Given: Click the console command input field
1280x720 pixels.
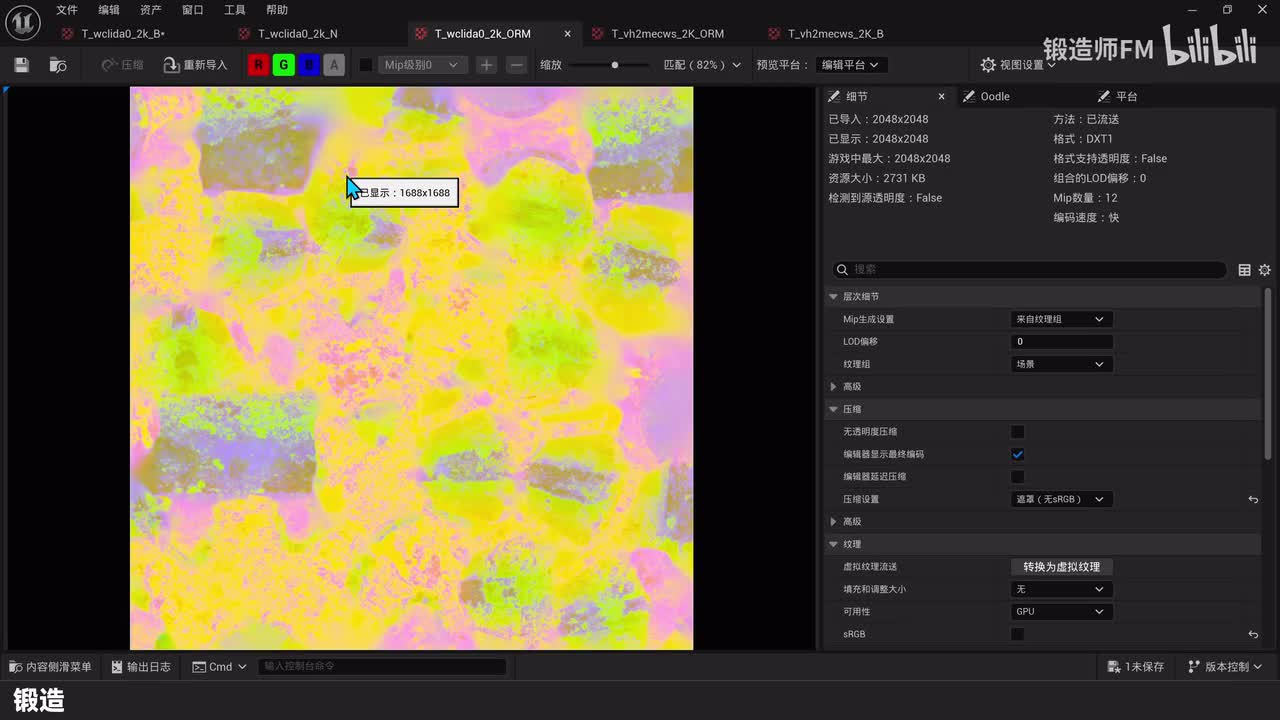Looking at the screenshot, I should tap(382, 667).
